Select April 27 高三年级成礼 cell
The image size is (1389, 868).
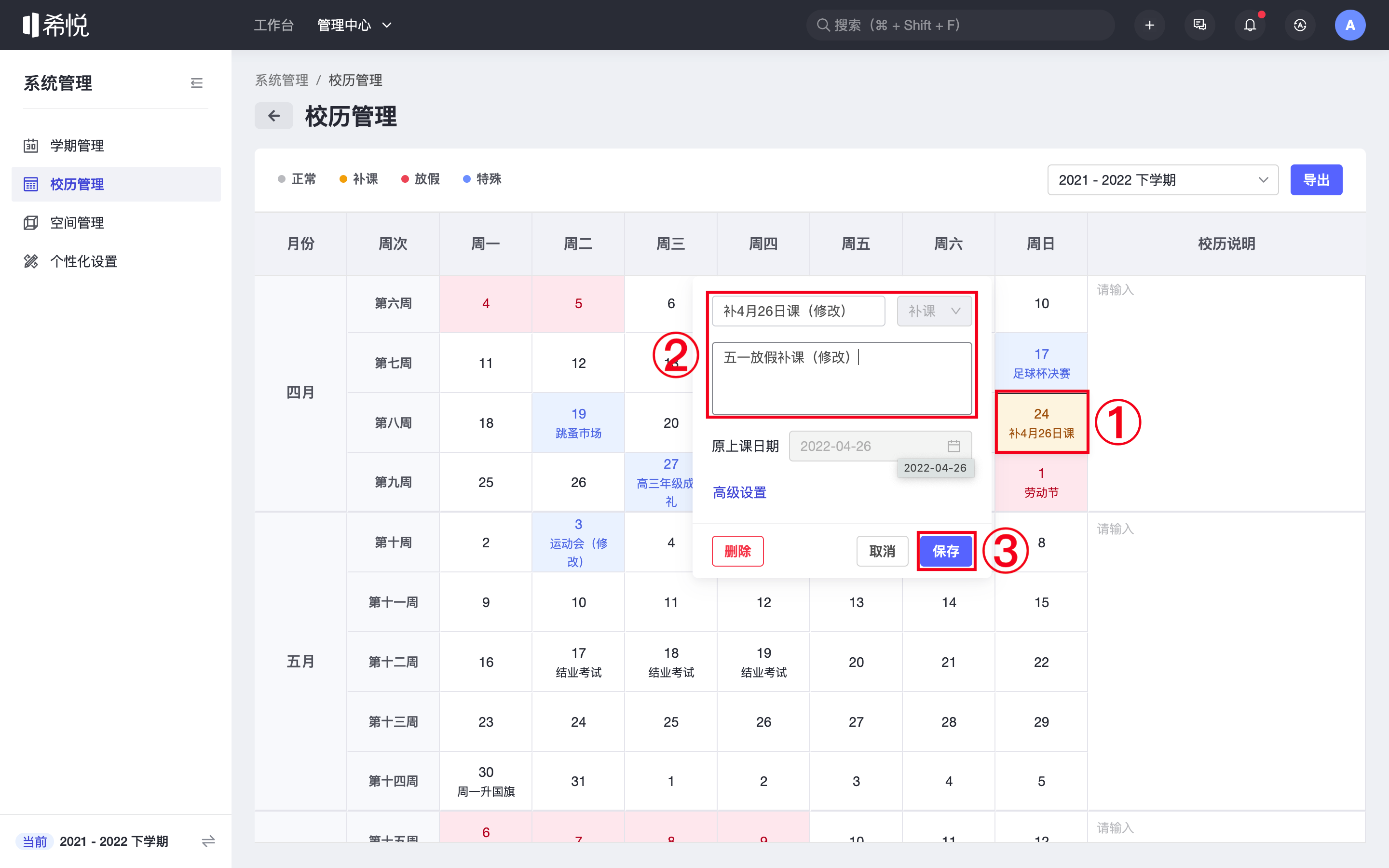pyautogui.click(x=659, y=482)
